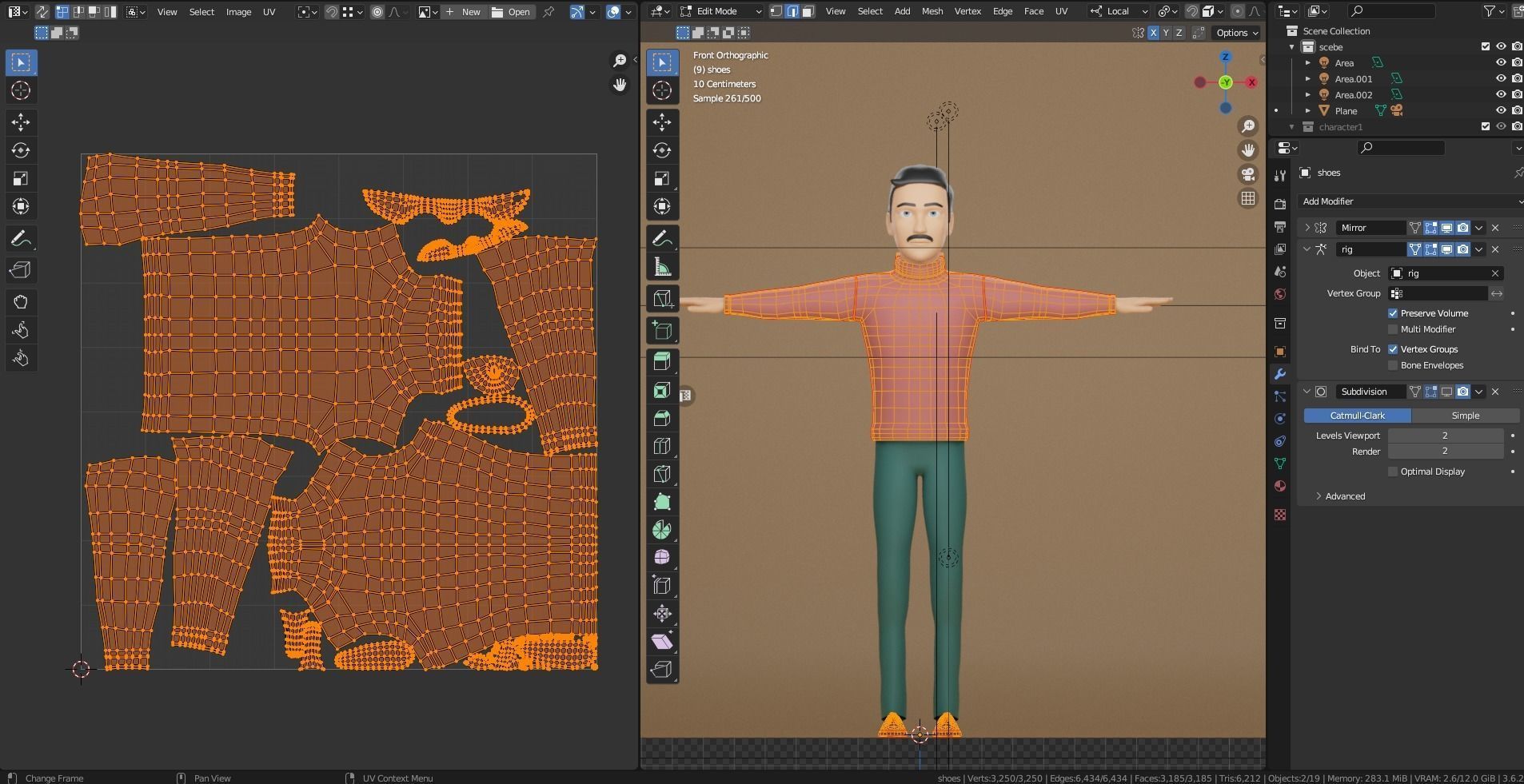Image resolution: width=1524 pixels, height=784 pixels.
Task: Select the Relax tool in UV editor
Action: (21, 330)
